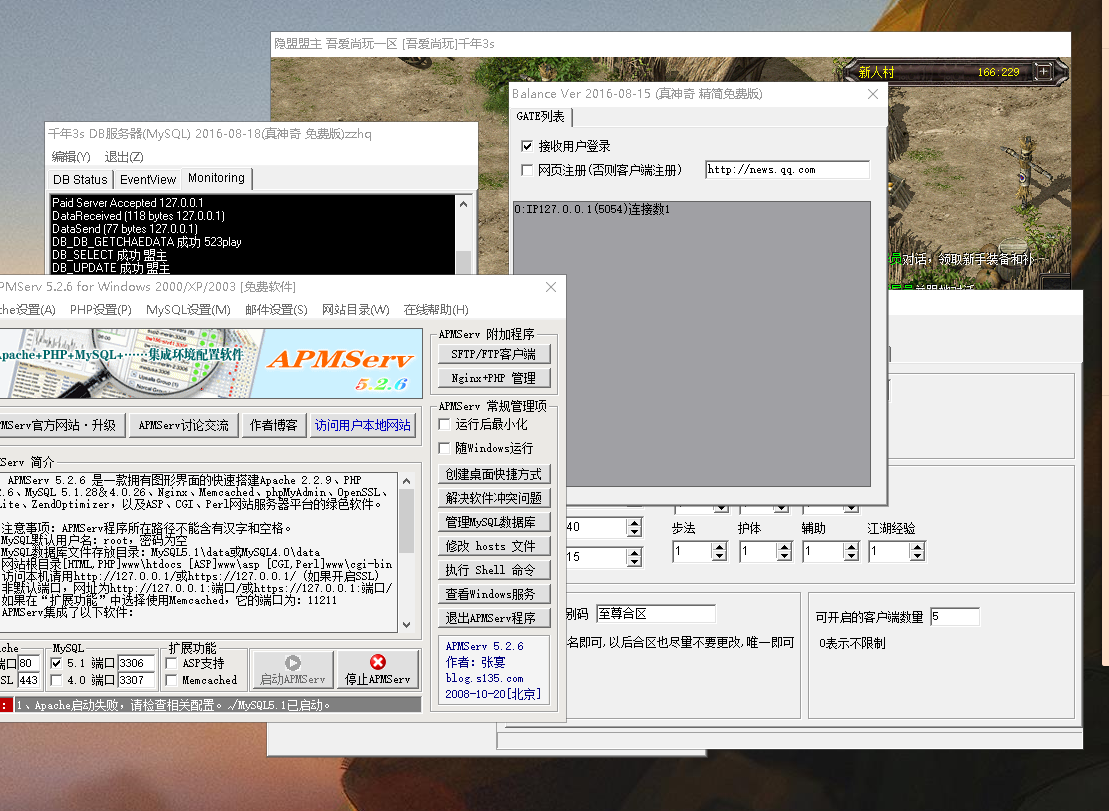
Task: Click the 启动APMServ play icon button
Action: 293,669
